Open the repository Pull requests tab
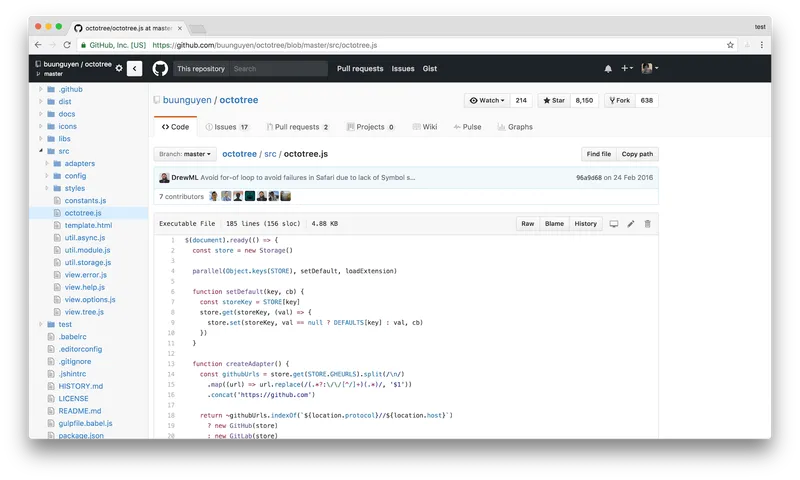Screen dimensions: 800x480 click(298, 127)
